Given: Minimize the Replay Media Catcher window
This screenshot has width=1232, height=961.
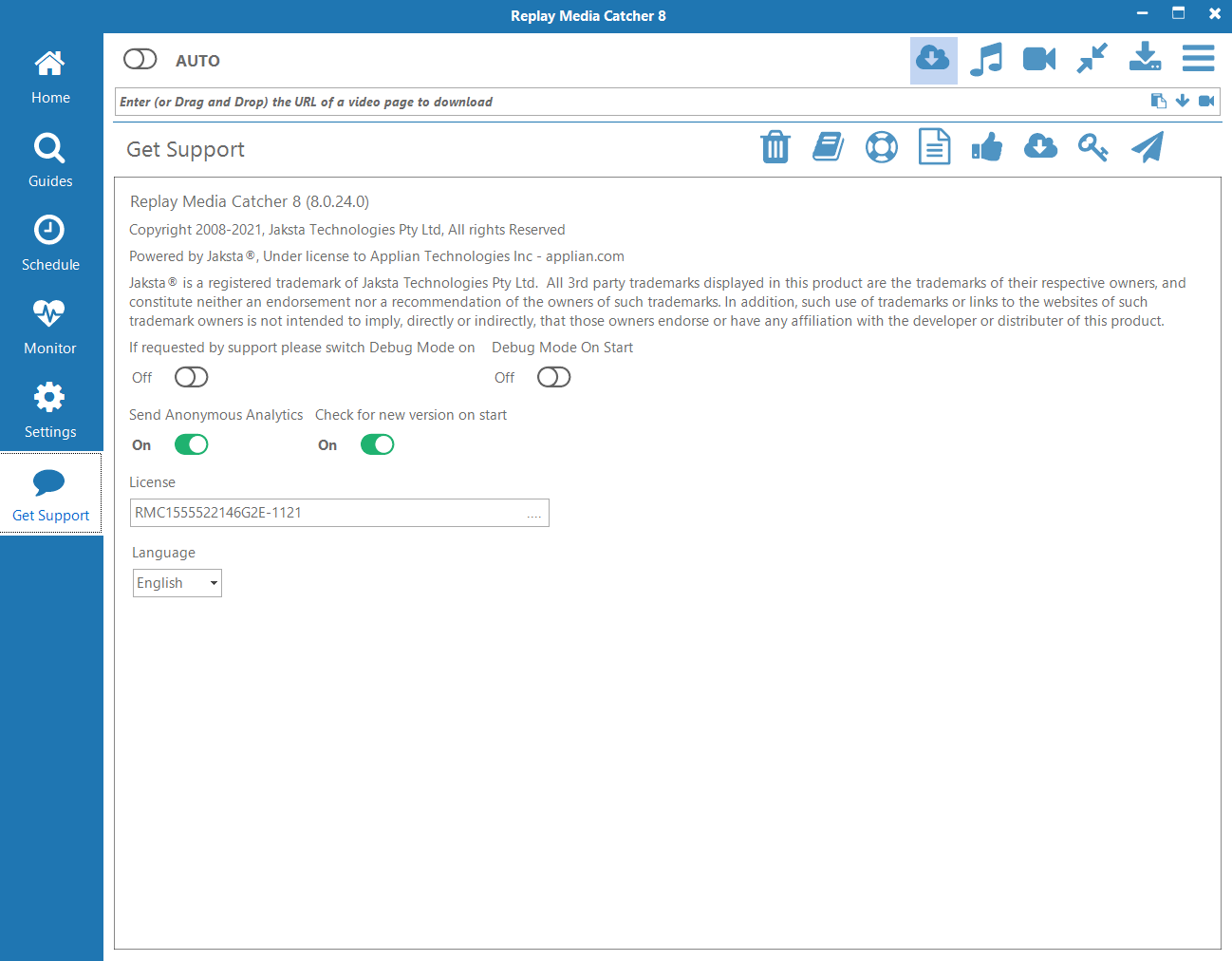Looking at the screenshot, I should 1143,13.
